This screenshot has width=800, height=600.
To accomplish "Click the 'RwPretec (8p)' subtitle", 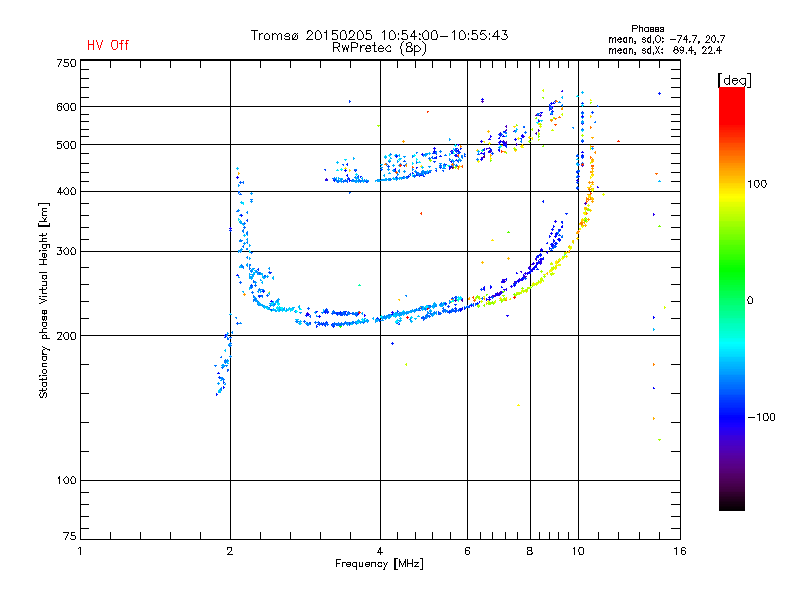I will [379, 48].
